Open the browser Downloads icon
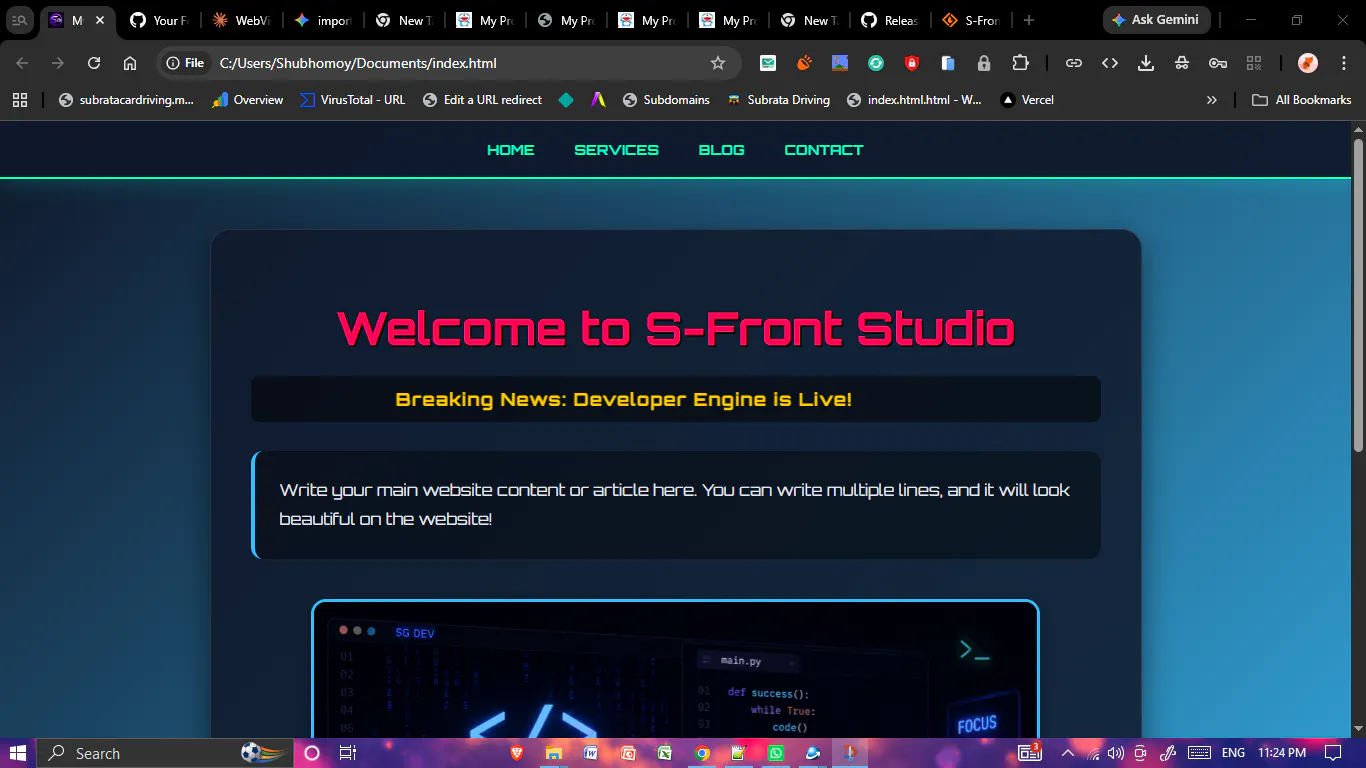 coord(1146,63)
